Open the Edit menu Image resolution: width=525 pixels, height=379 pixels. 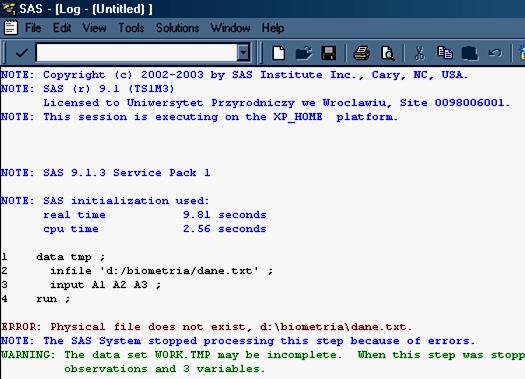62,28
